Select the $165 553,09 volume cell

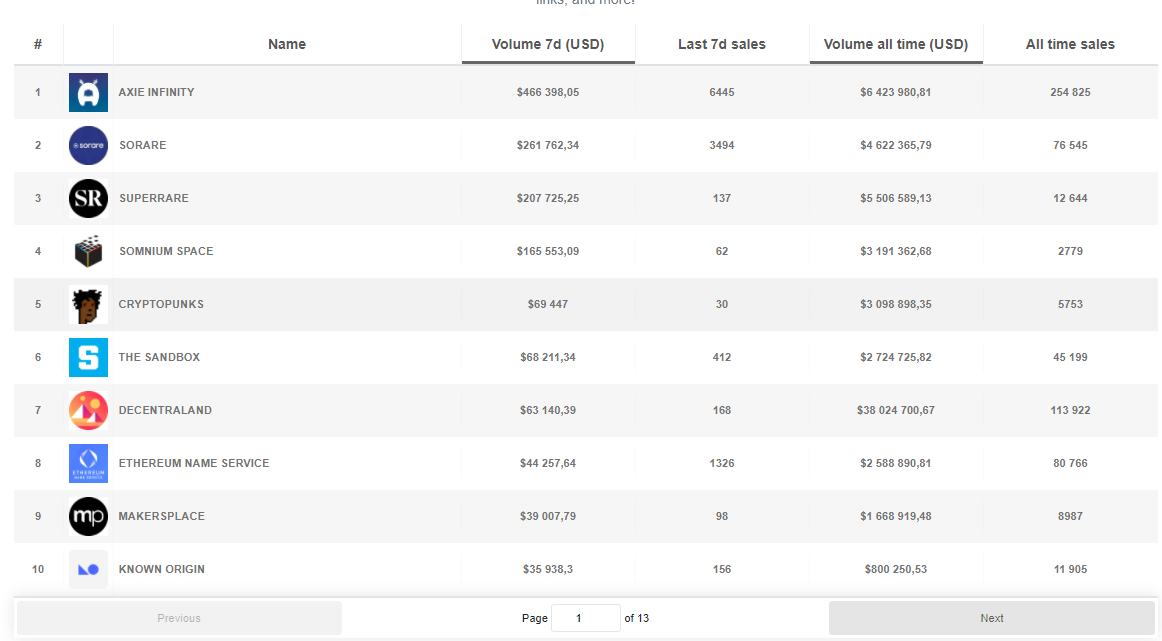tap(548, 251)
